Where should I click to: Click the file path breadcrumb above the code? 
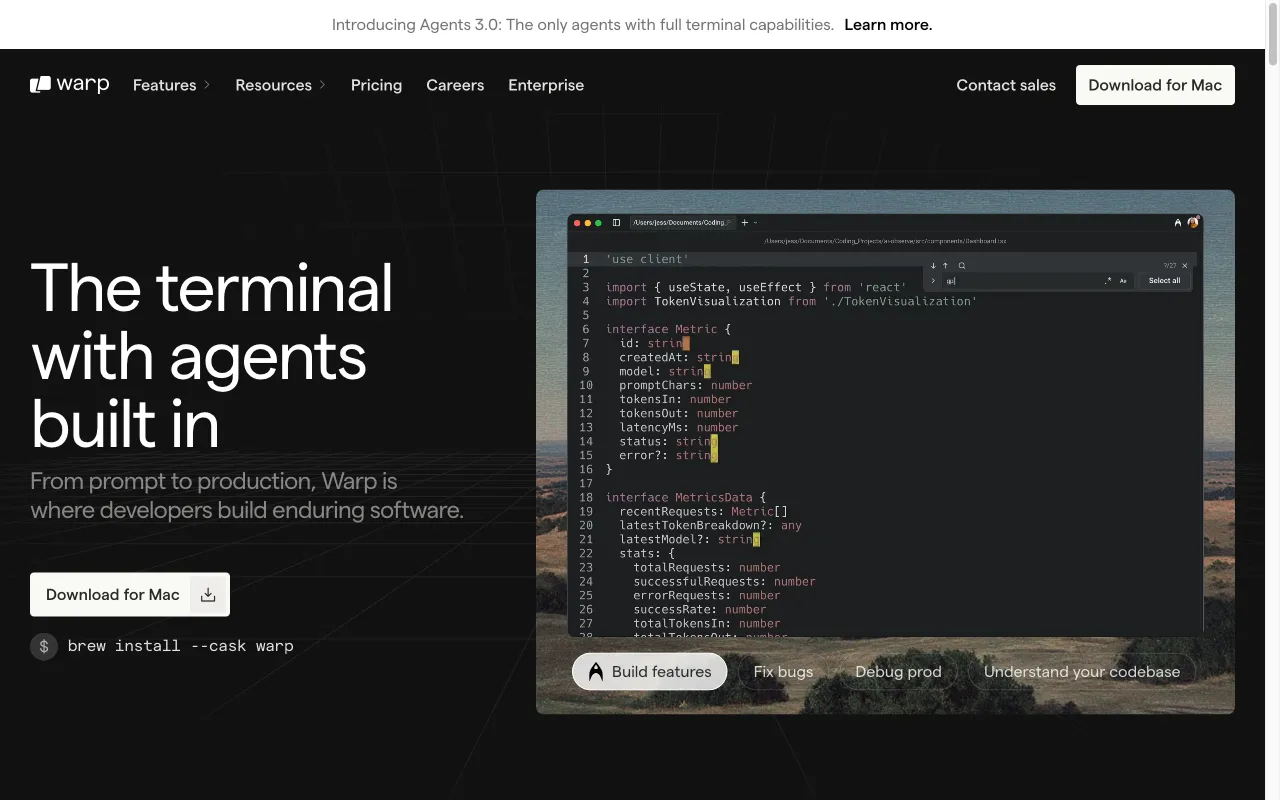pos(885,241)
